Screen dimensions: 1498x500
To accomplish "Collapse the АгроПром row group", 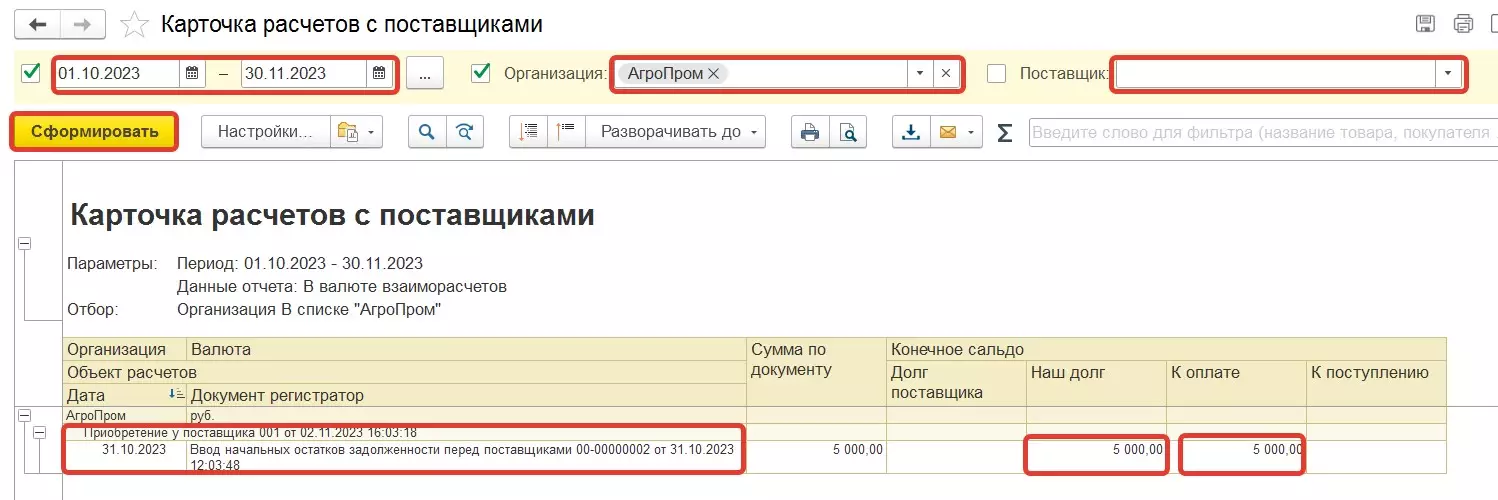I will tap(25, 415).
